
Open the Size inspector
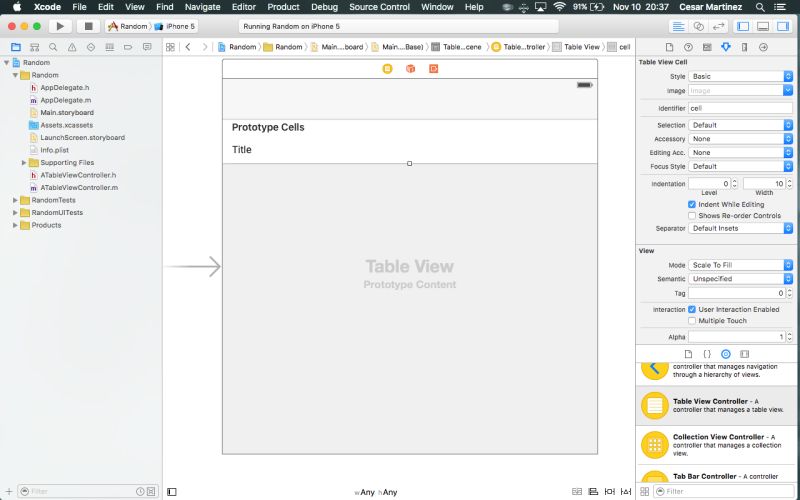click(744, 47)
